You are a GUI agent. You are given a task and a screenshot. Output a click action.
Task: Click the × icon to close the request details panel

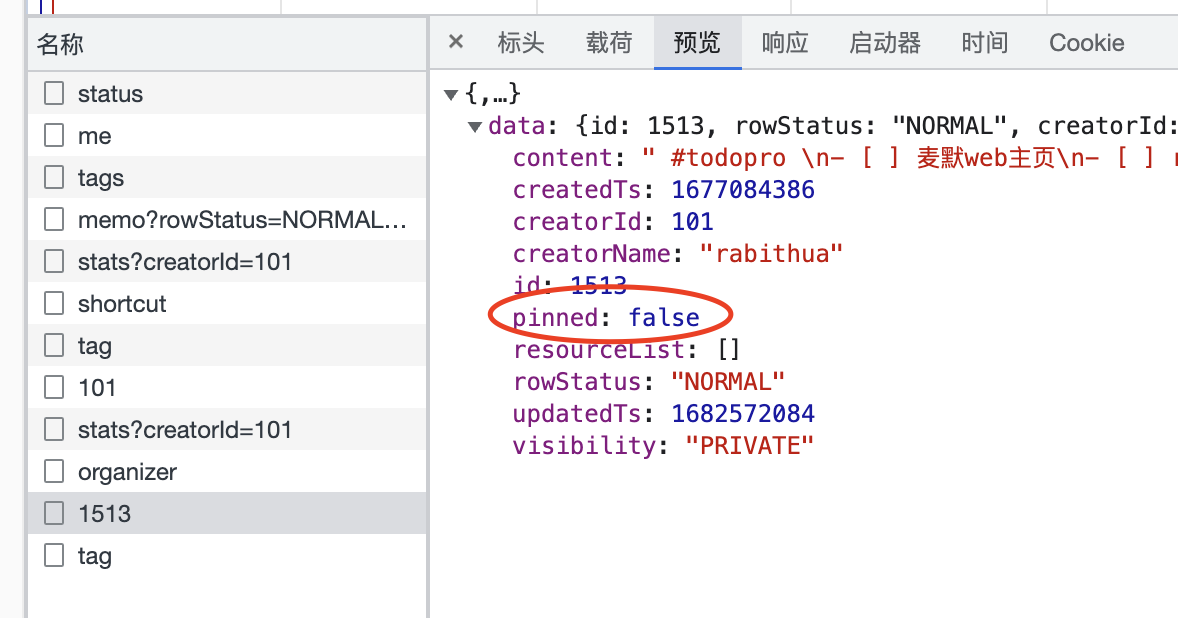(x=455, y=42)
